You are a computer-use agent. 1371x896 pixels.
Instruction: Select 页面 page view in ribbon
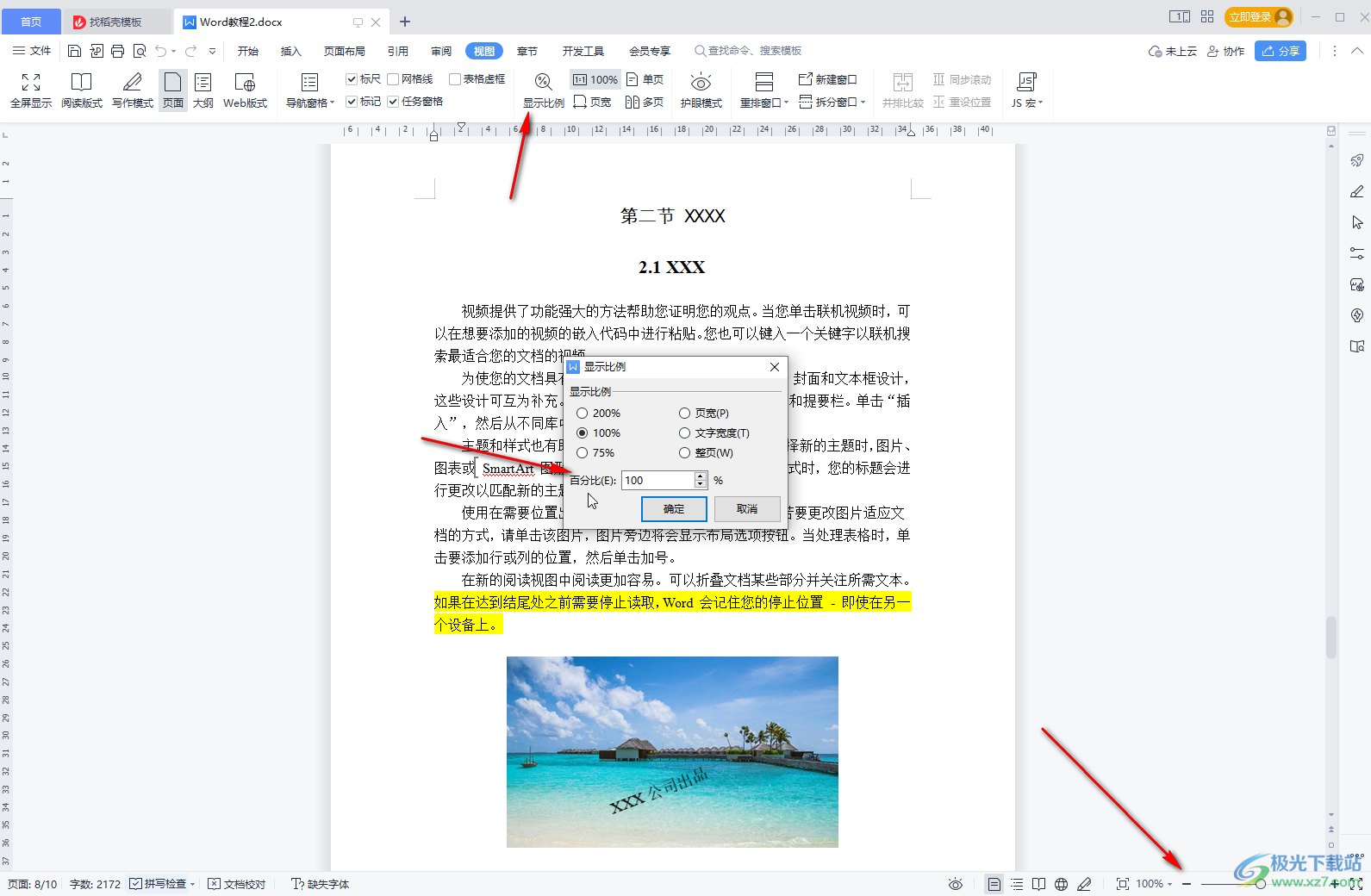click(x=173, y=90)
